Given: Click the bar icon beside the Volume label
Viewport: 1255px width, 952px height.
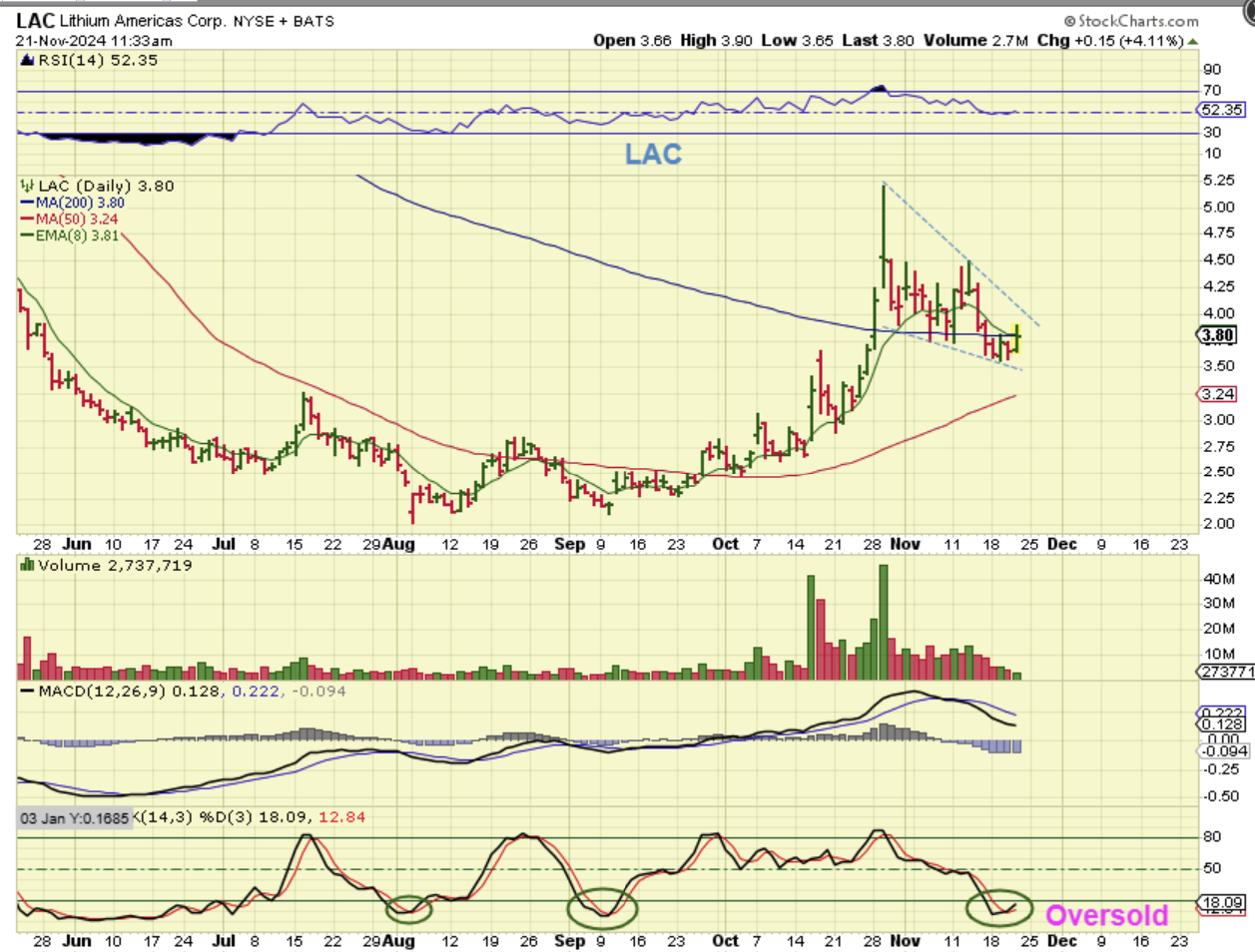Looking at the screenshot, I should [27, 566].
